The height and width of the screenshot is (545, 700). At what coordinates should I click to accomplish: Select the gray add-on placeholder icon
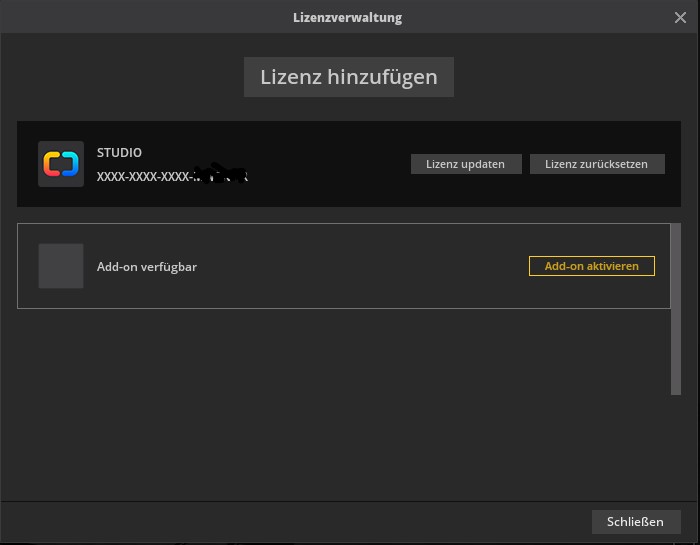point(60,266)
